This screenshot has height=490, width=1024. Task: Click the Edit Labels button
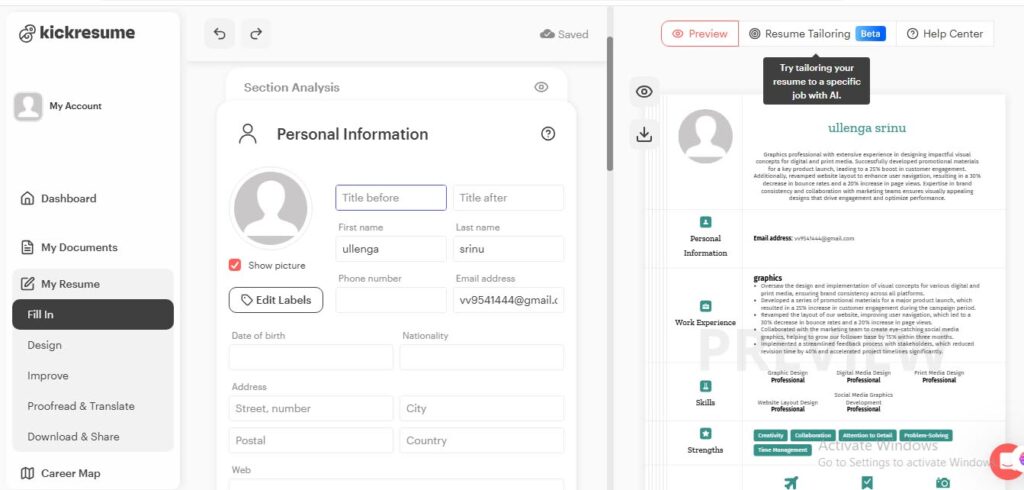(x=276, y=300)
